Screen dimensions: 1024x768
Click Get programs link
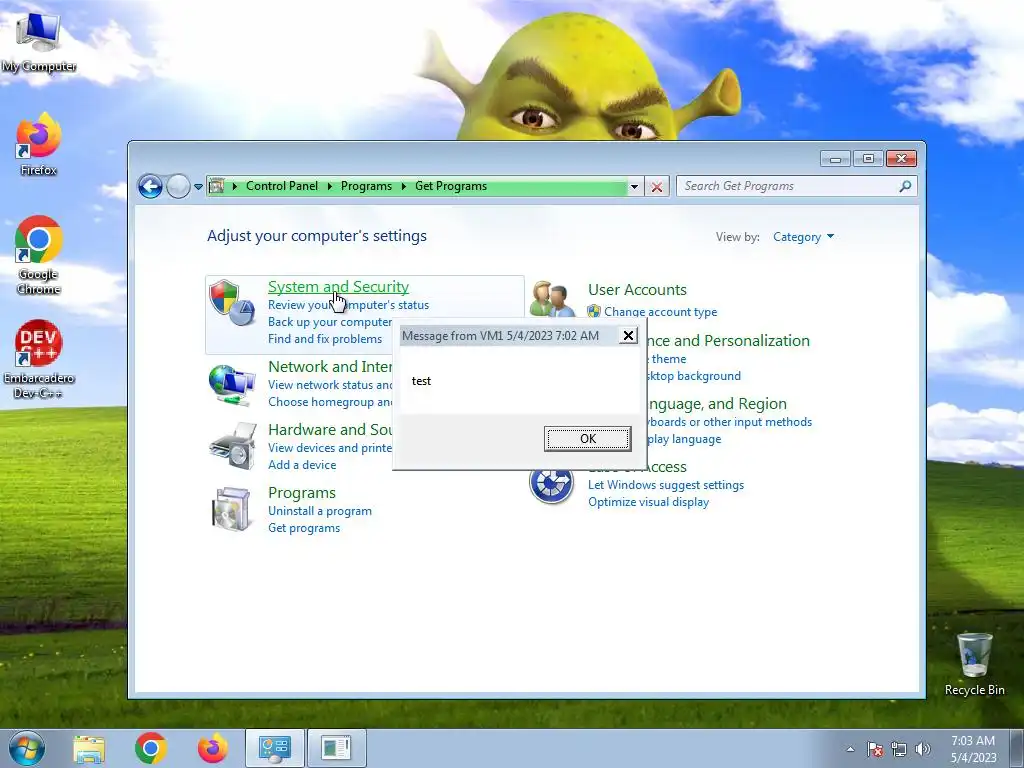(304, 528)
